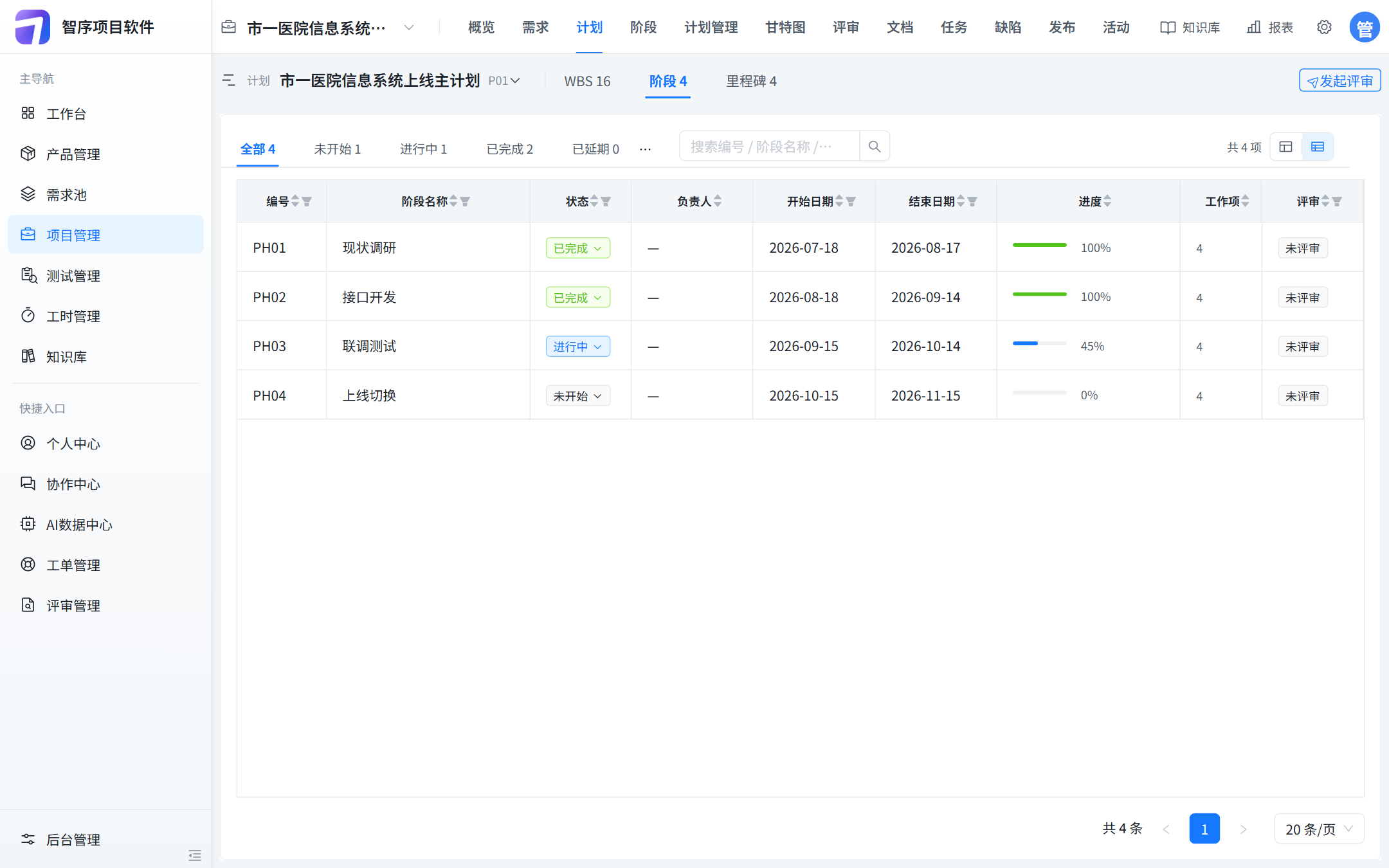The width and height of the screenshot is (1389, 868).
Task: Click previous page arrow
Action: (x=1166, y=829)
